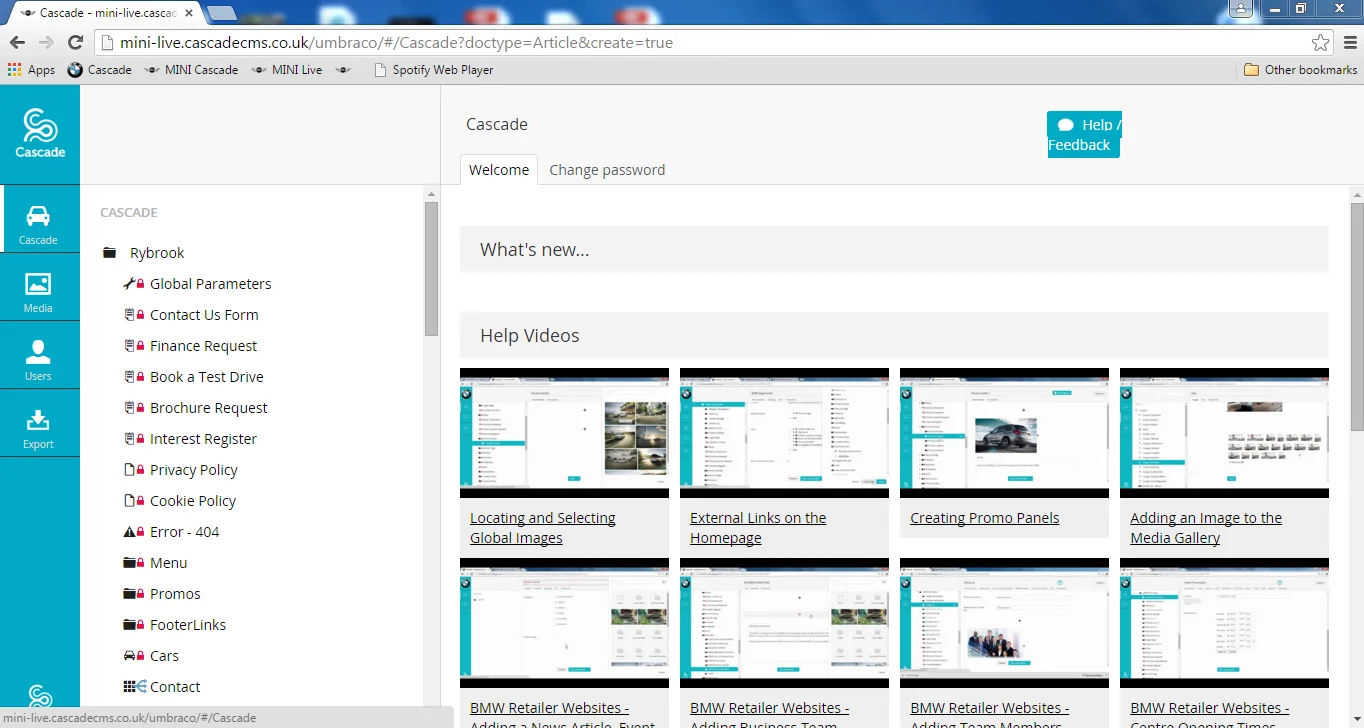Open Adding an Image to Media Gallery link
The image size is (1364, 728).
tap(1206, 528)
